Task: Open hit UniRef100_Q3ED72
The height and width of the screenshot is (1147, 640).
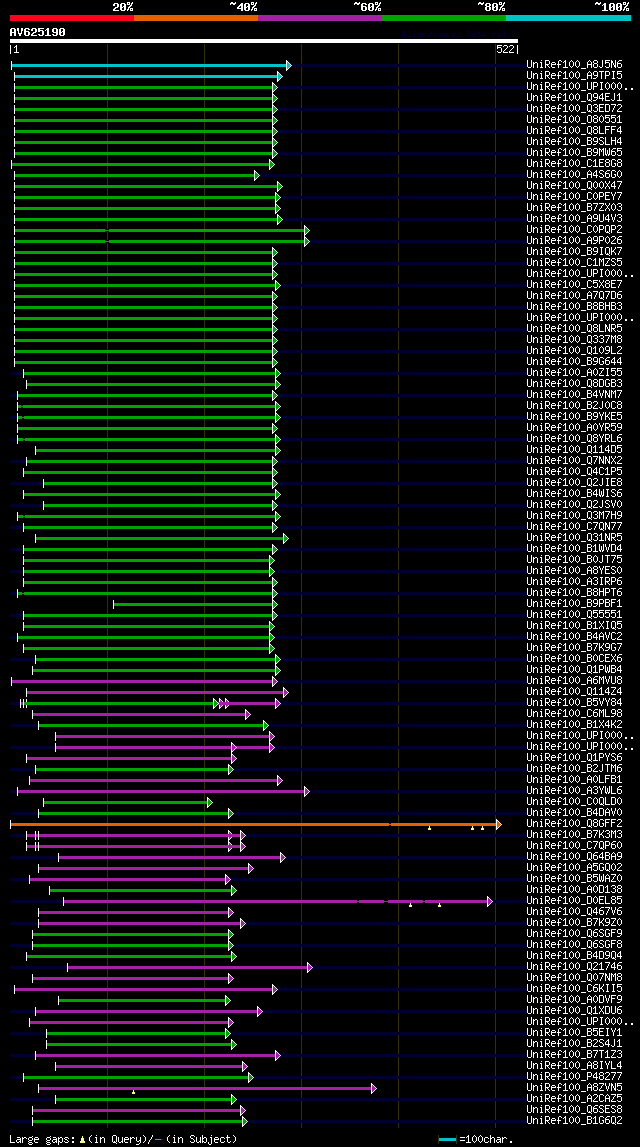Action: click(574, 108)
